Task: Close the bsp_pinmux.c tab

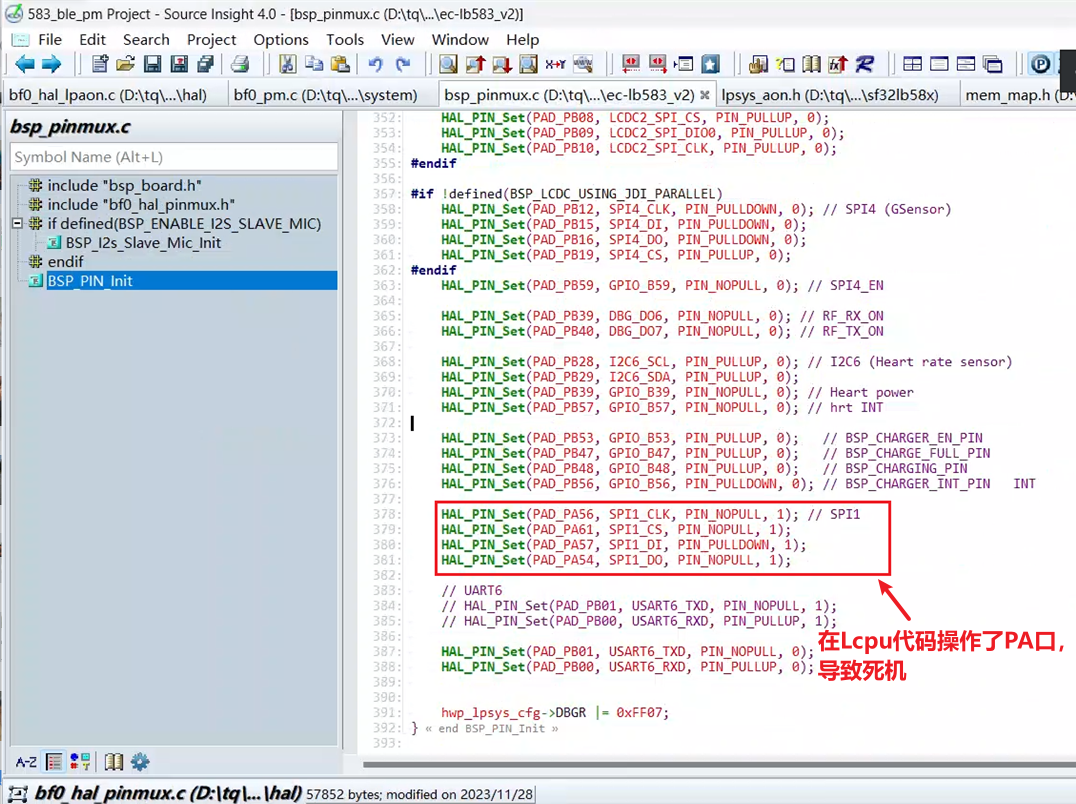Action: point(705,95)
